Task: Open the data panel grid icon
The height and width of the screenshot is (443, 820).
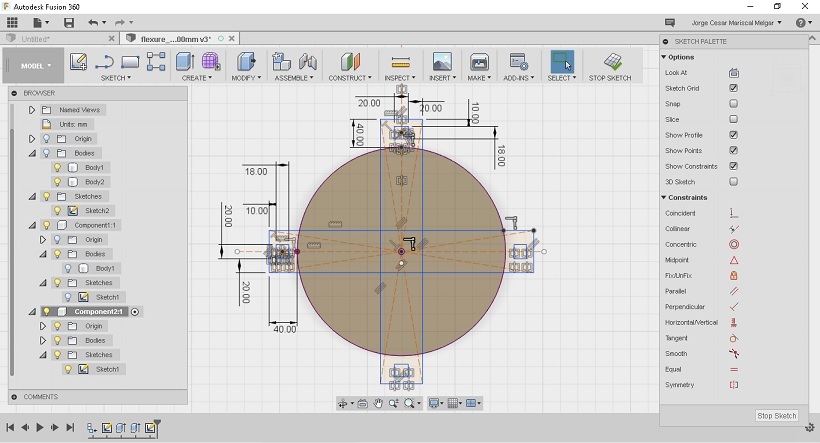Action: [12, 22]
